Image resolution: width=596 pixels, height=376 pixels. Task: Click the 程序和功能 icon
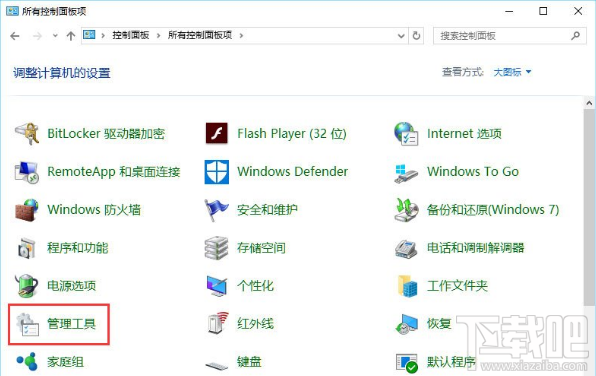(x=27, y=248)
